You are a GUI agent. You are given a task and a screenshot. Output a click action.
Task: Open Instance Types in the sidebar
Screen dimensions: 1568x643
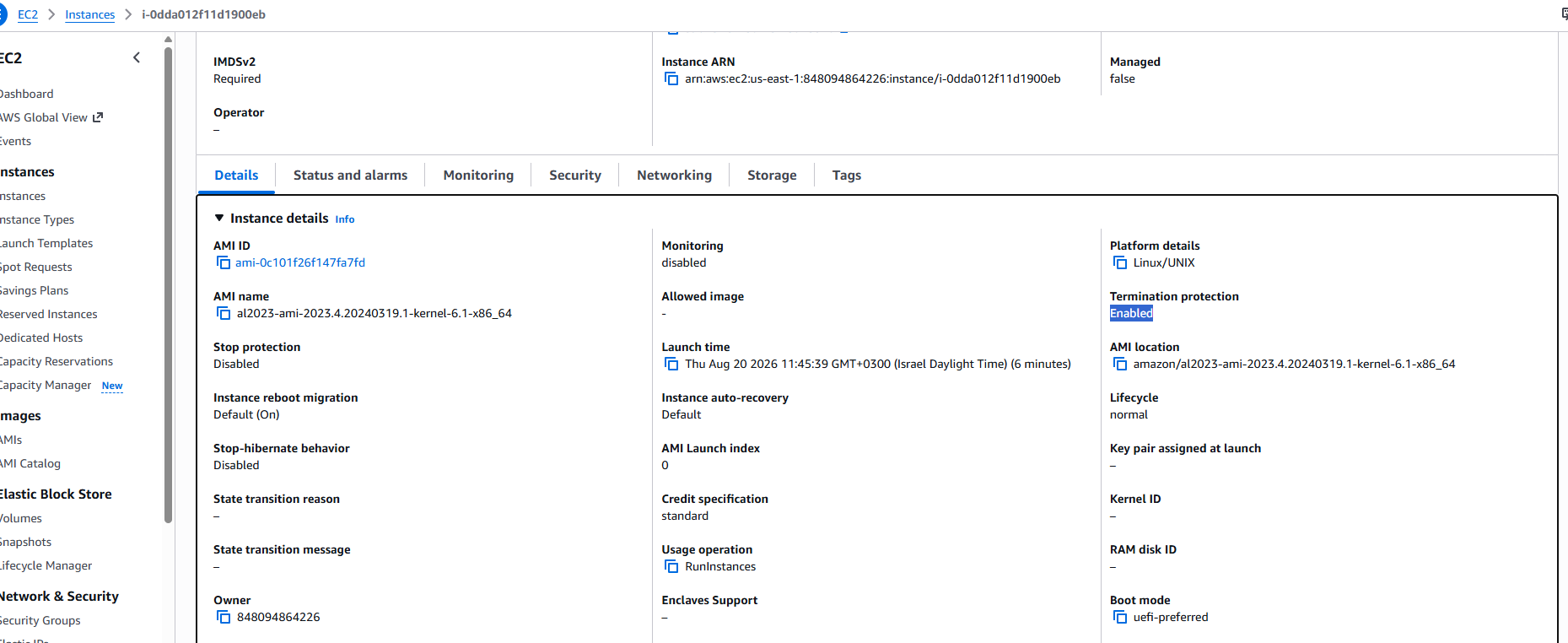click(36, 219)
